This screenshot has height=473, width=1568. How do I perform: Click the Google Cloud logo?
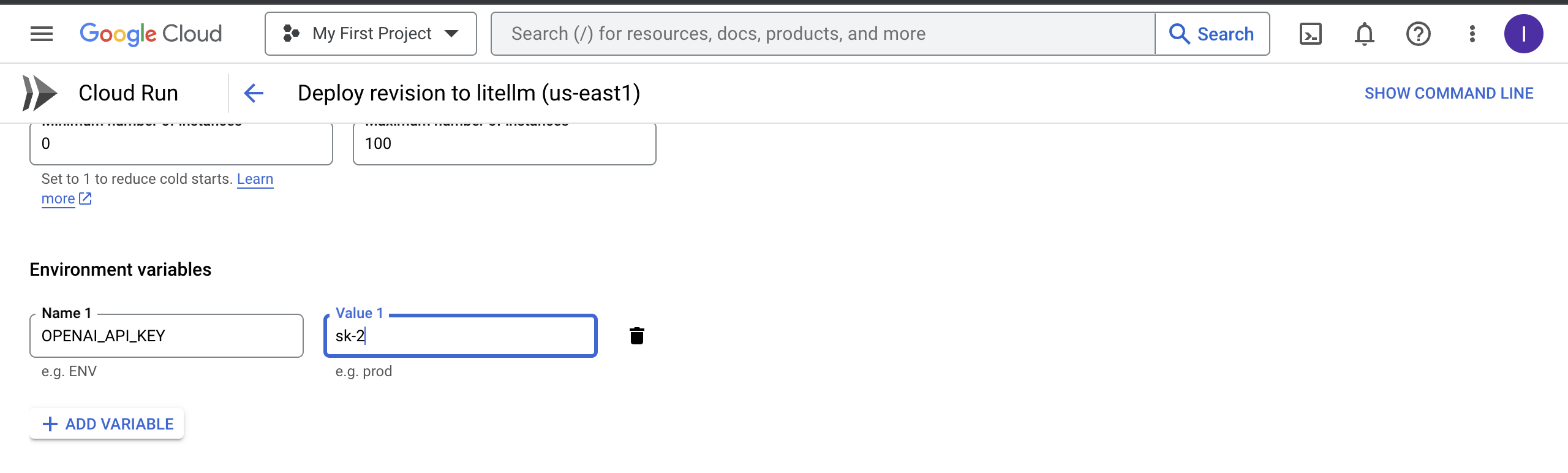[151, 34]
